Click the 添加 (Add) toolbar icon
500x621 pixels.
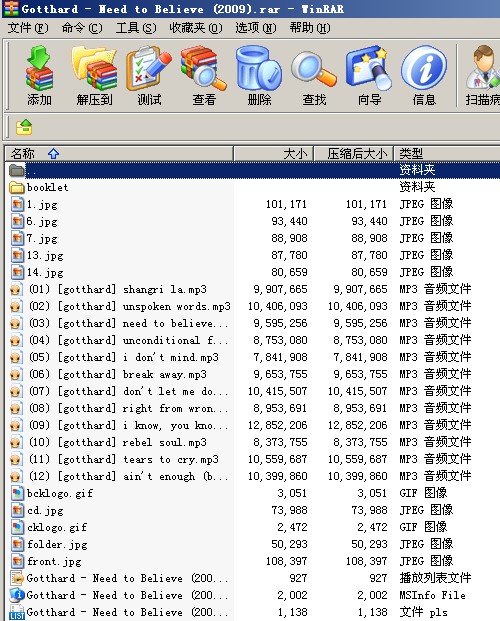pos(39,69)
